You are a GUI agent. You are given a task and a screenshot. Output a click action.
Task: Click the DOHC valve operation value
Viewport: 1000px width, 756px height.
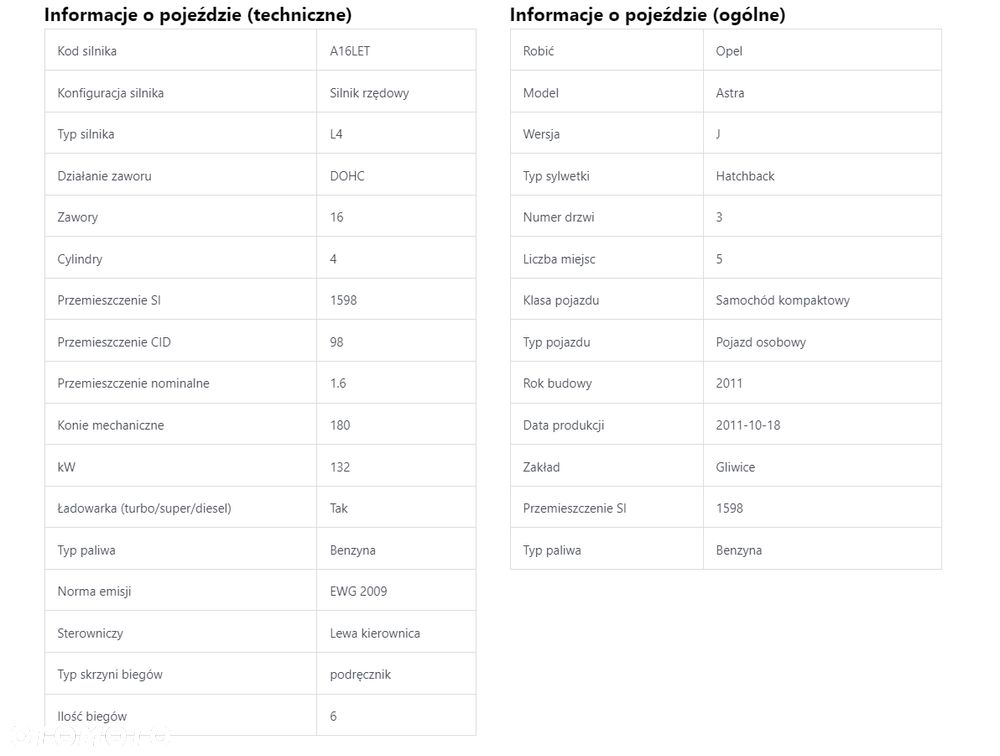pyautogui.click(x=347, y=176)
